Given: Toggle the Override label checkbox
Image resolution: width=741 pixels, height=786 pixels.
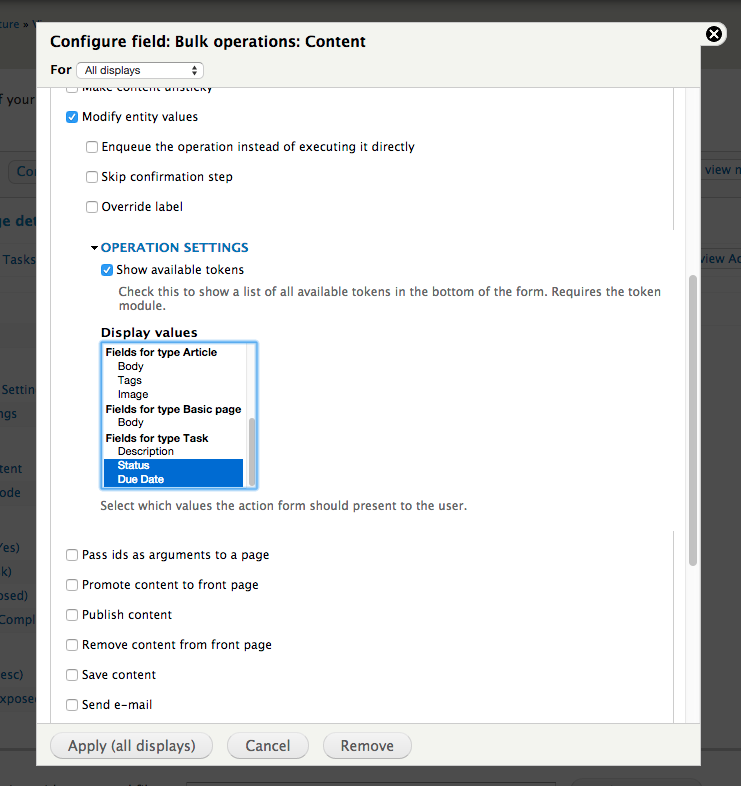Looking at the screenshot, I should click(x=92, y=207).
